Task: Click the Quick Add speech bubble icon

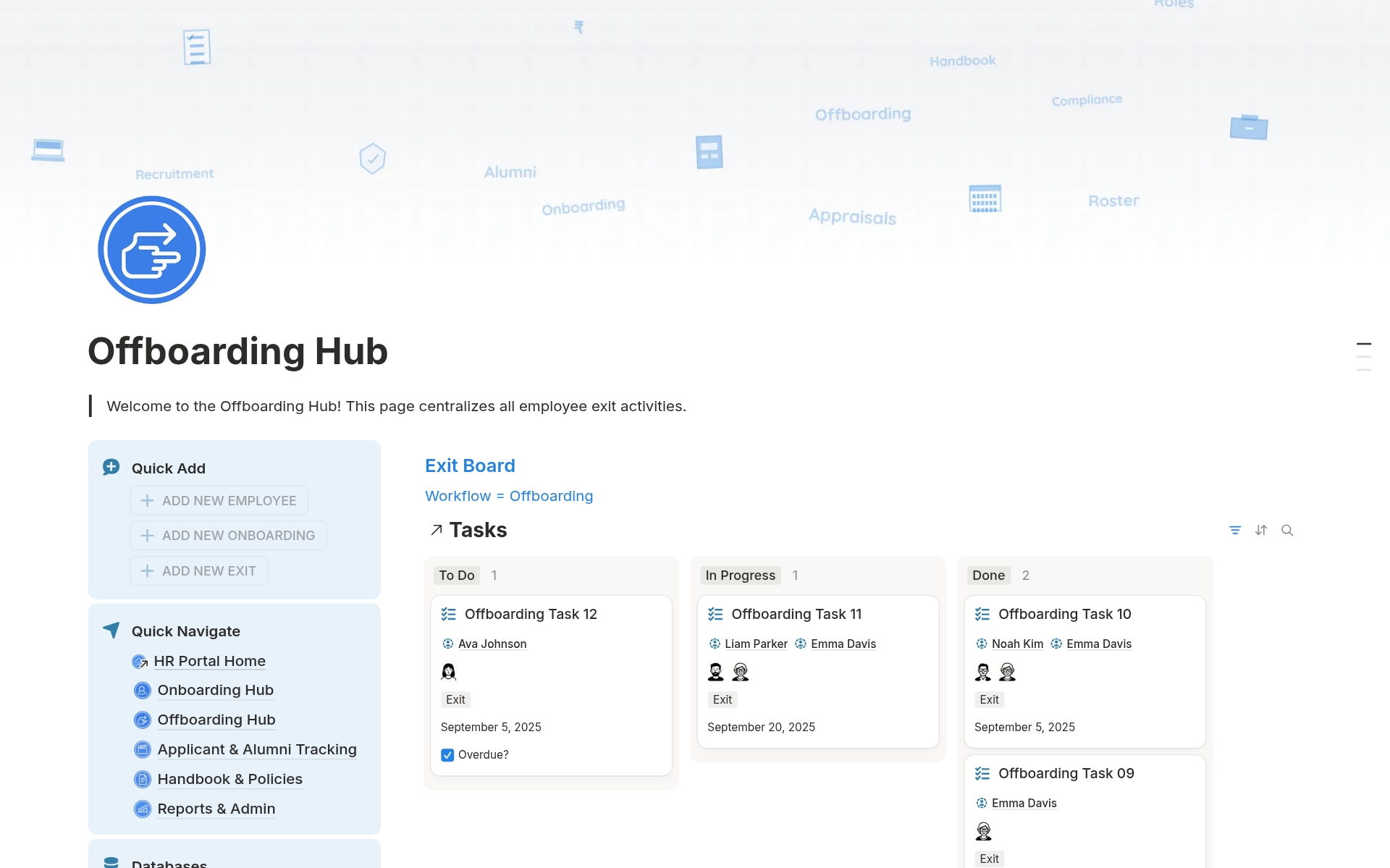Action: (x=111, y=468)
